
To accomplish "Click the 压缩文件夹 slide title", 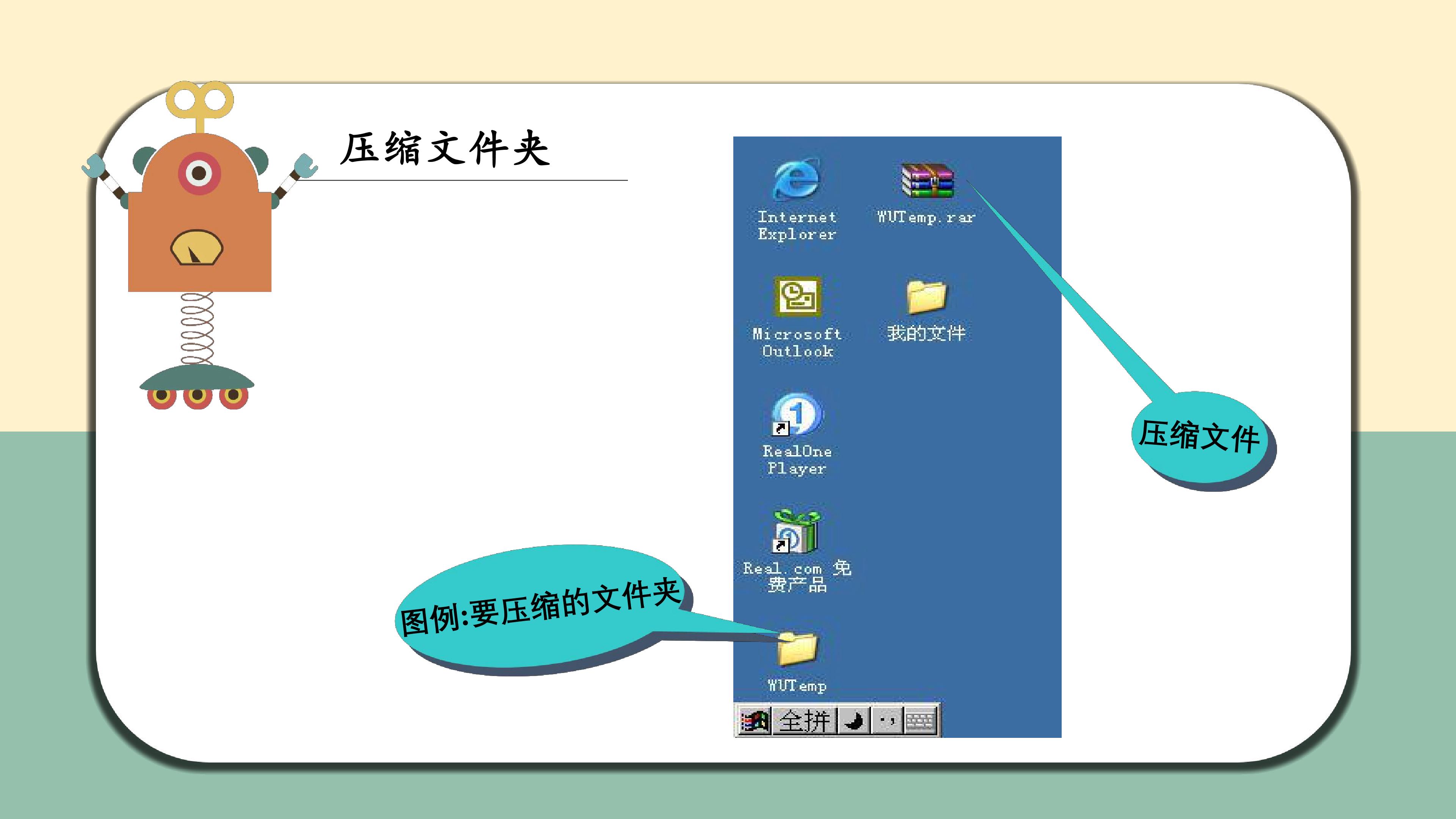I will [x=445, y=149].
